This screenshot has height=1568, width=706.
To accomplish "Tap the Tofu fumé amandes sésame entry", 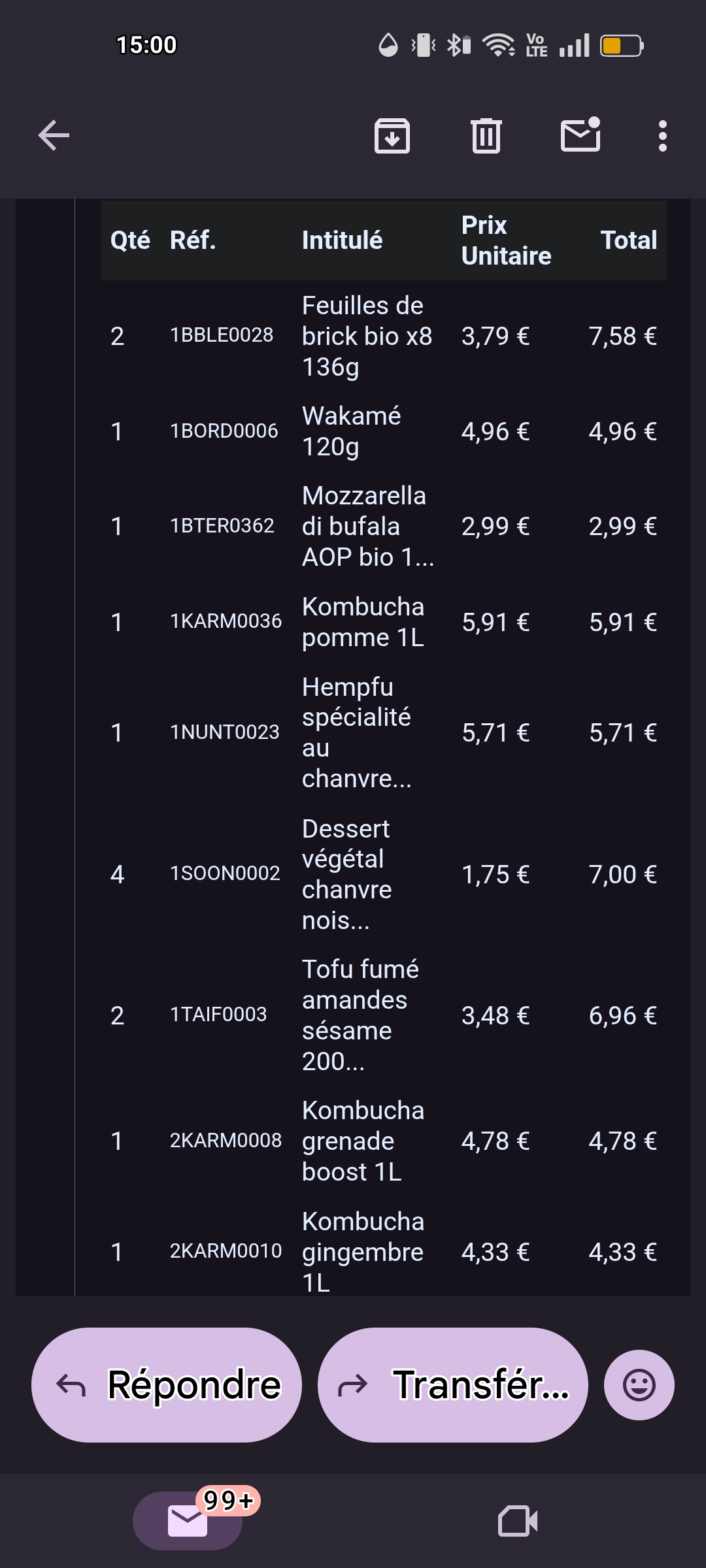I will pos(360,1015).
